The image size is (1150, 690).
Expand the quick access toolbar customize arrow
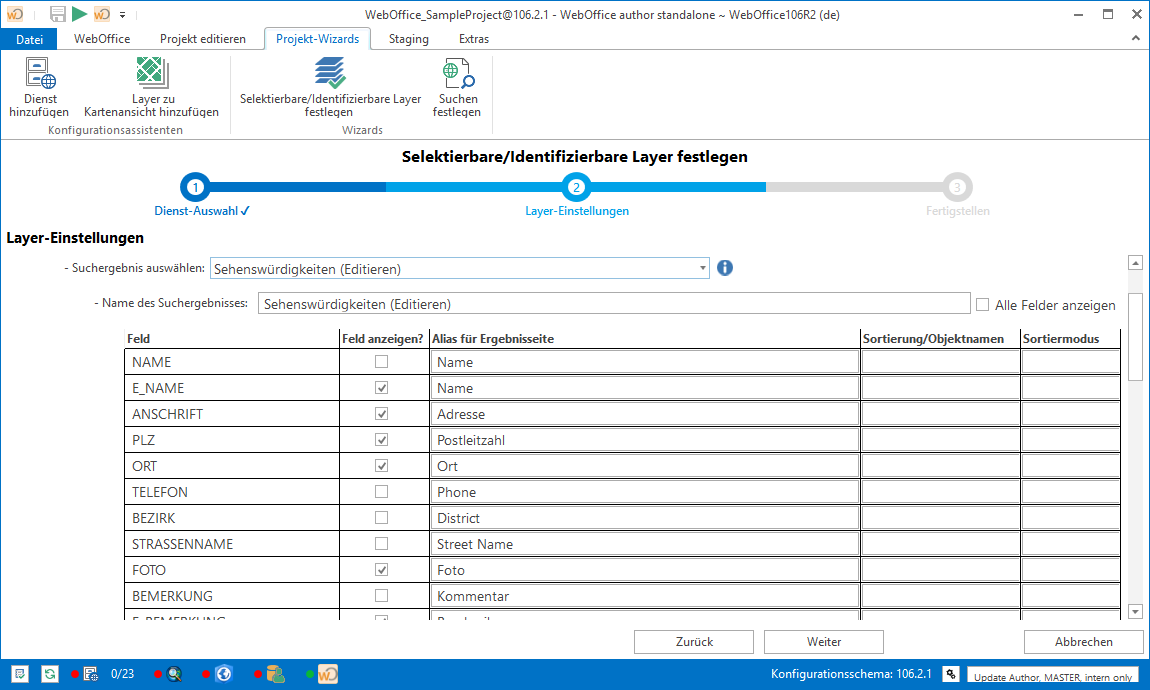pyautogui.click(x=122, y=15)
